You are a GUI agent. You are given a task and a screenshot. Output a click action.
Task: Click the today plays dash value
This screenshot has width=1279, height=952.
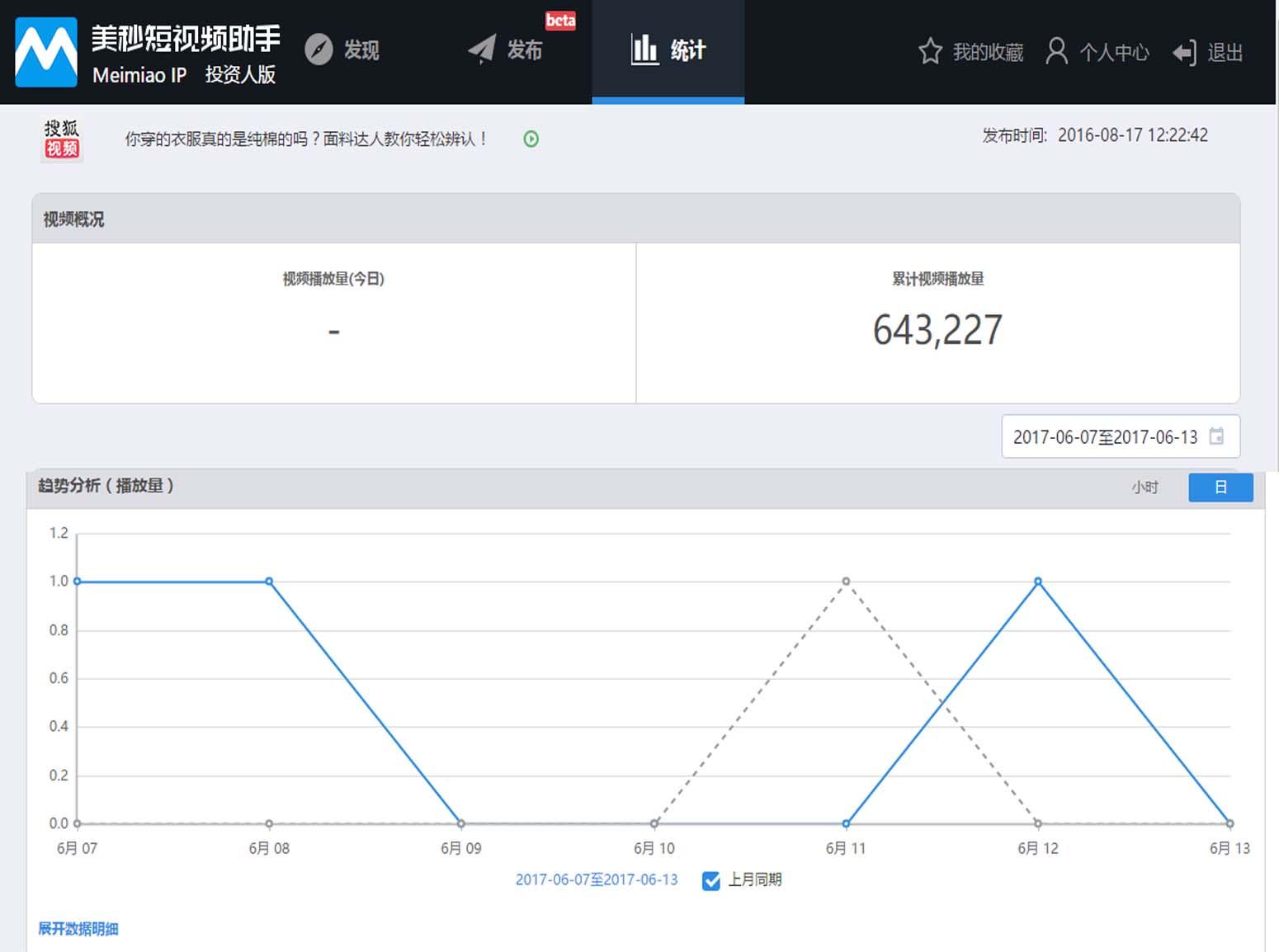pos(334,332)
